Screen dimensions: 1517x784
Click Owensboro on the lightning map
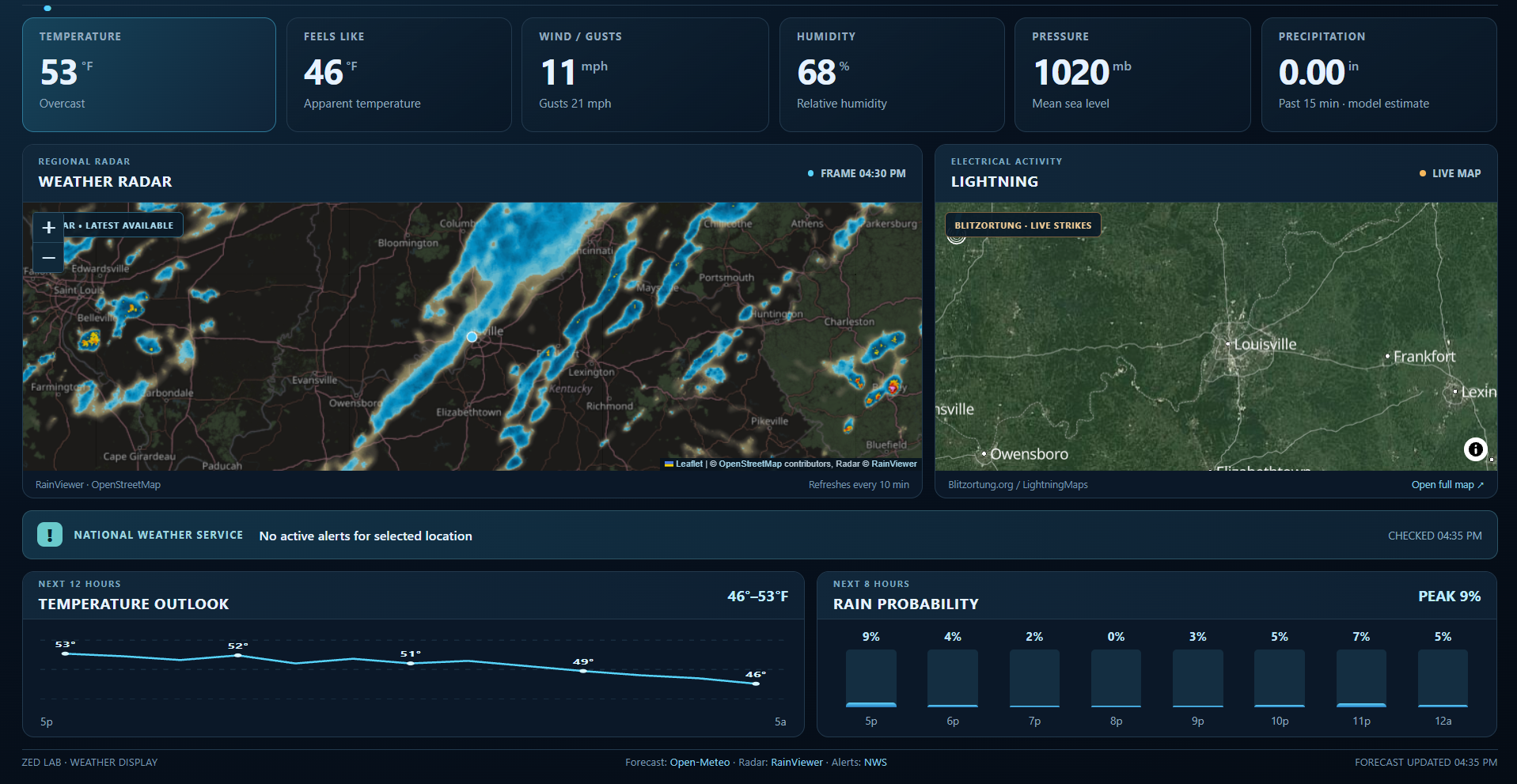click(x=1029, y=454)
